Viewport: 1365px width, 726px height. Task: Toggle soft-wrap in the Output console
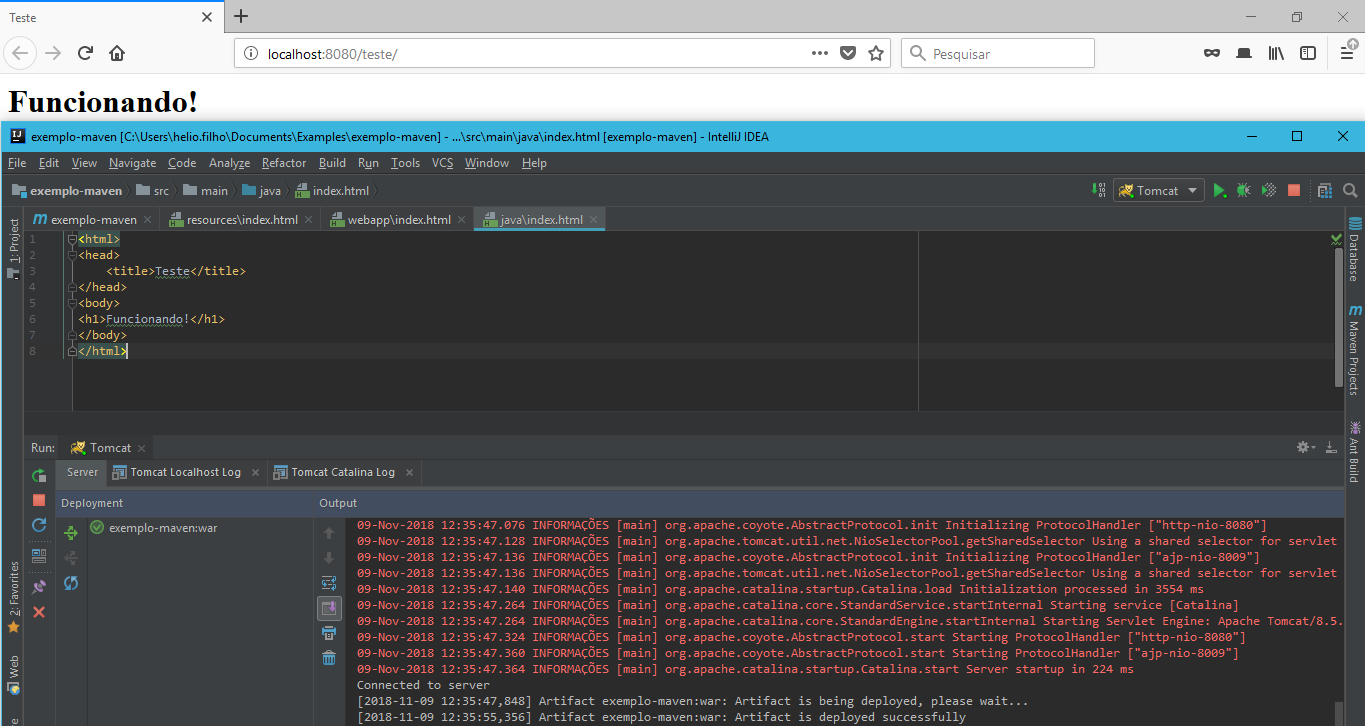pyautogui.click(x=329, y=583)
